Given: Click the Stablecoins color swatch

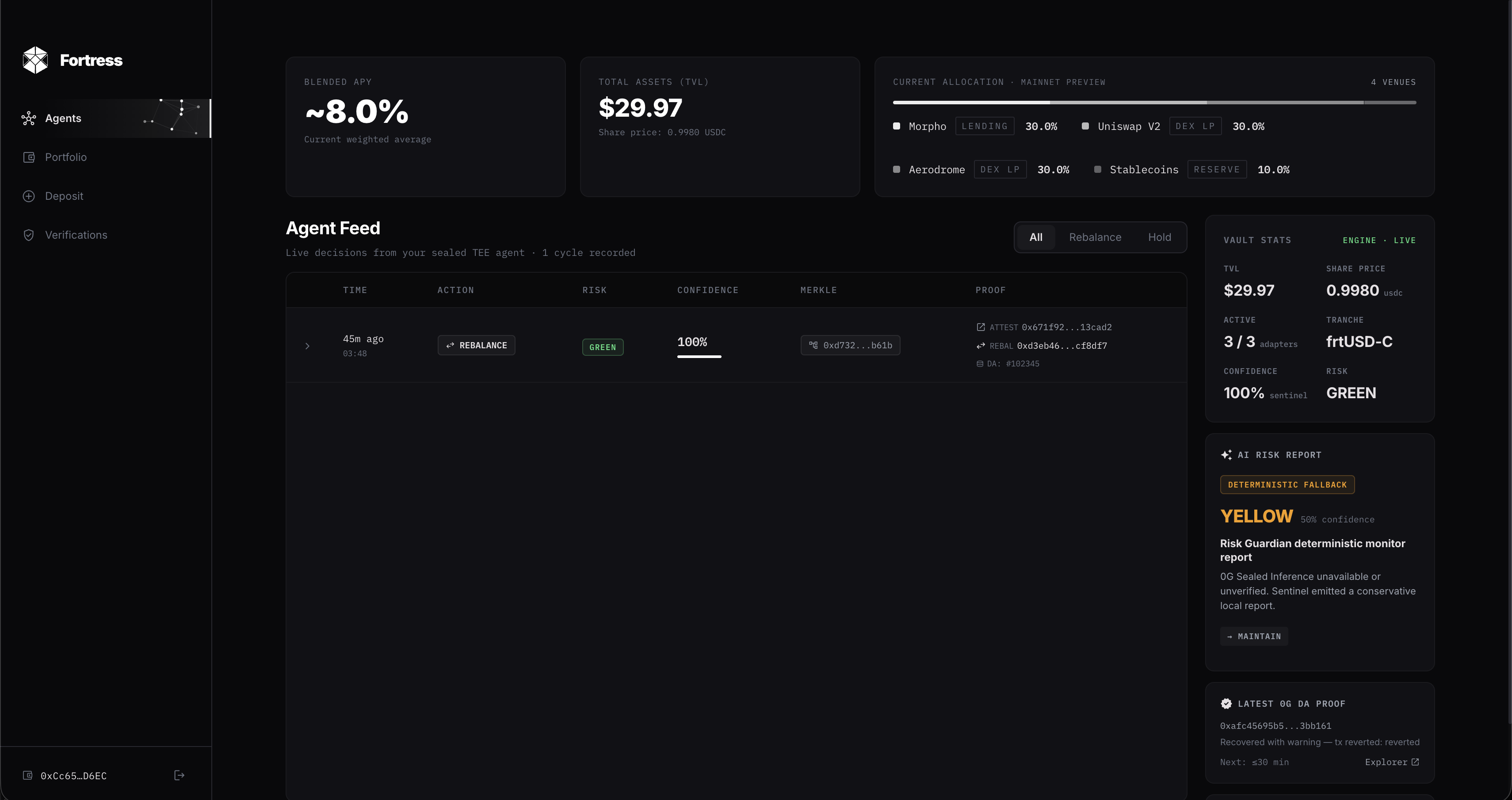Looking at the screenshot, I should click(x=1097, y=170).
